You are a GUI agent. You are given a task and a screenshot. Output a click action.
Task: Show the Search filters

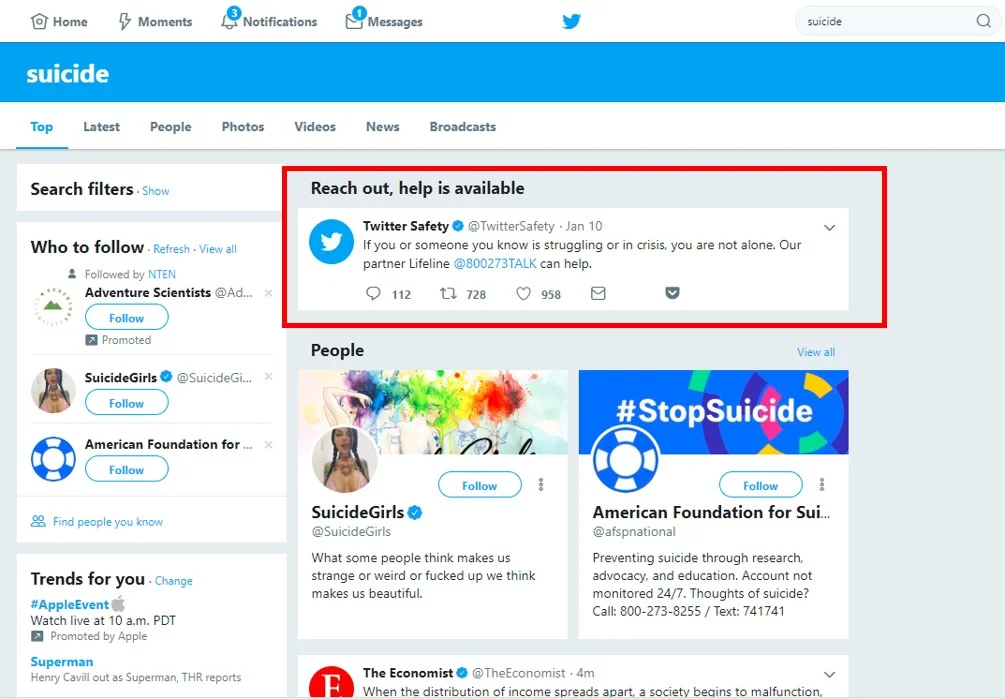tap(156, 191)
